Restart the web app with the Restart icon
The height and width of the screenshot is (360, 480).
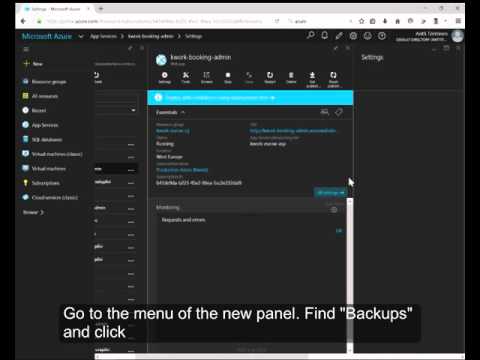point(270,77)
